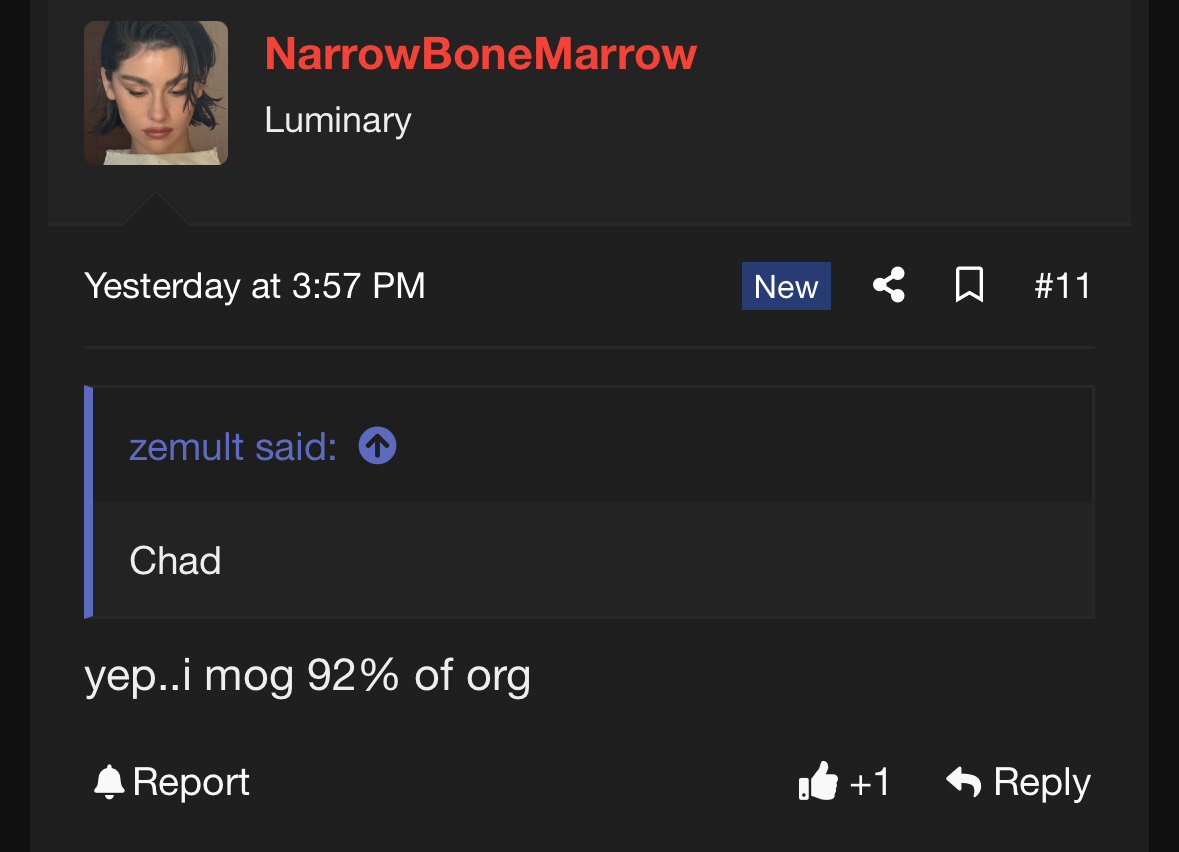
Task: Click the Reply text label
Action: [x=1042, y=782]
